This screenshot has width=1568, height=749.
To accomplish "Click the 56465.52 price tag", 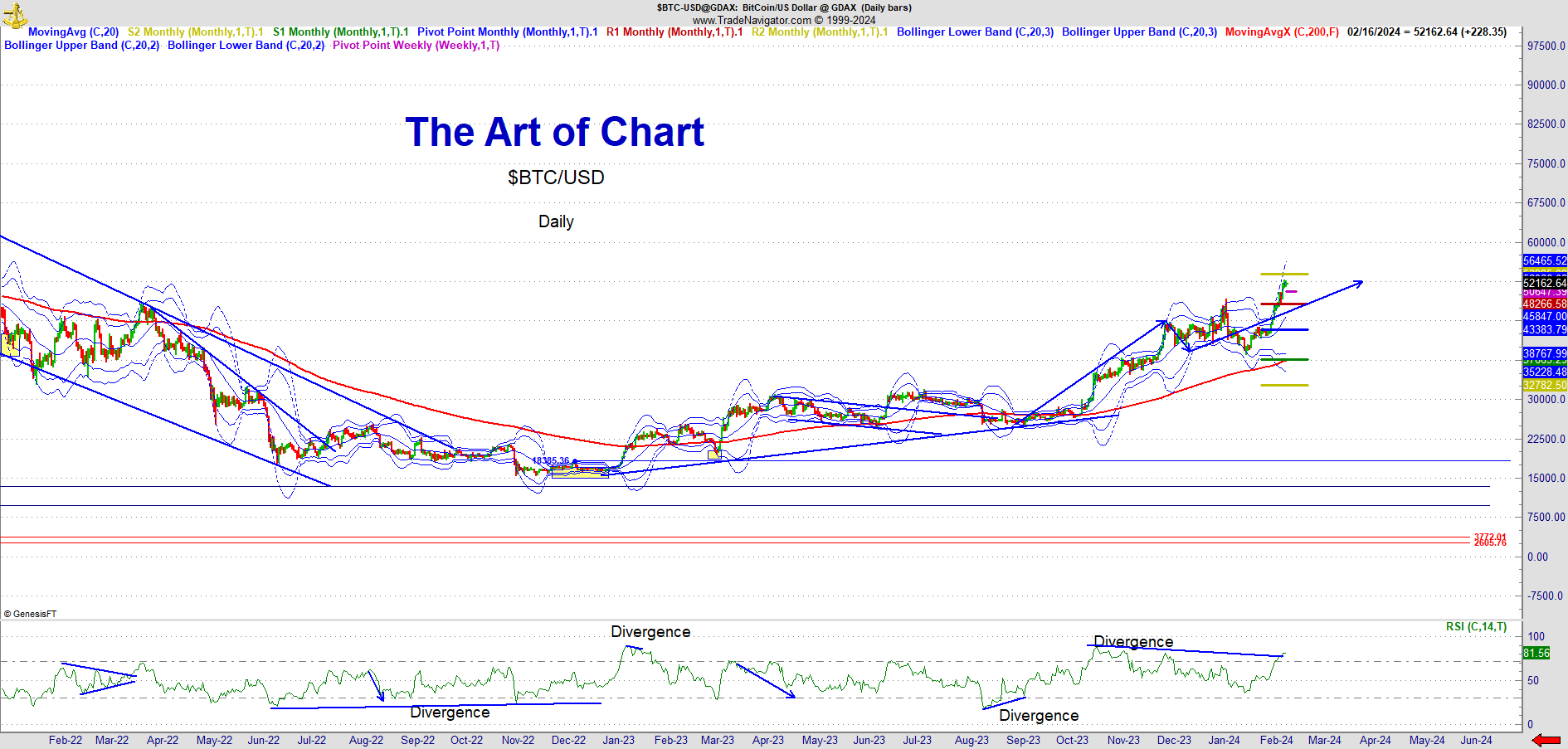I will [1545, 260].
